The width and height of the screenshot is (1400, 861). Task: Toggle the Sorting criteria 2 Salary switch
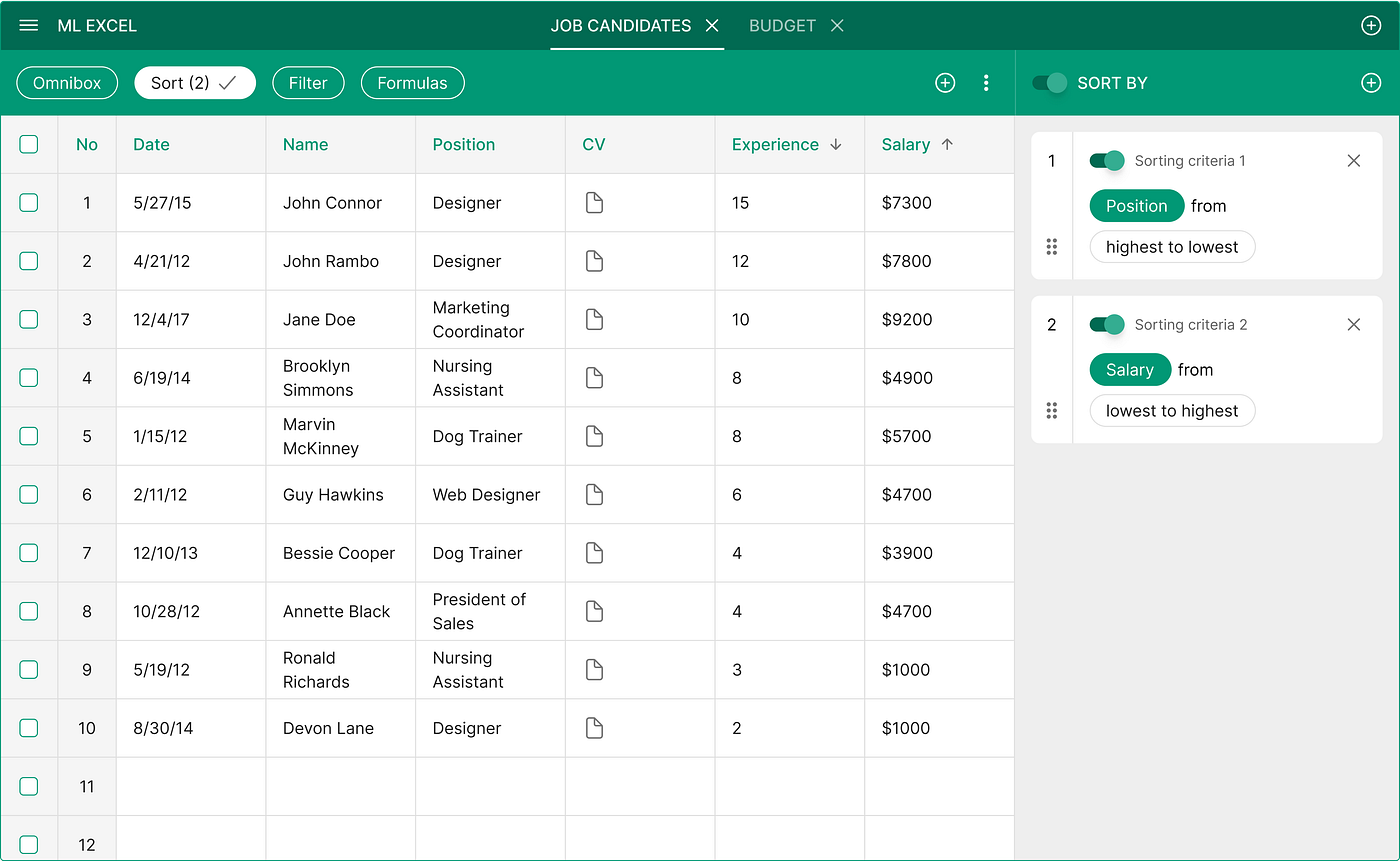coord(1106,324)
